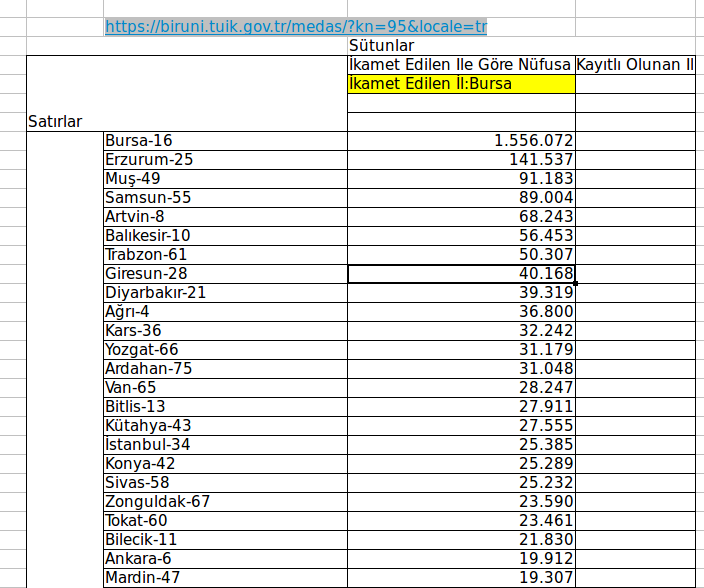Select the Samsun-55 cell
The width and height of the screenshot is (704, 588).
(x=148, y=198)
